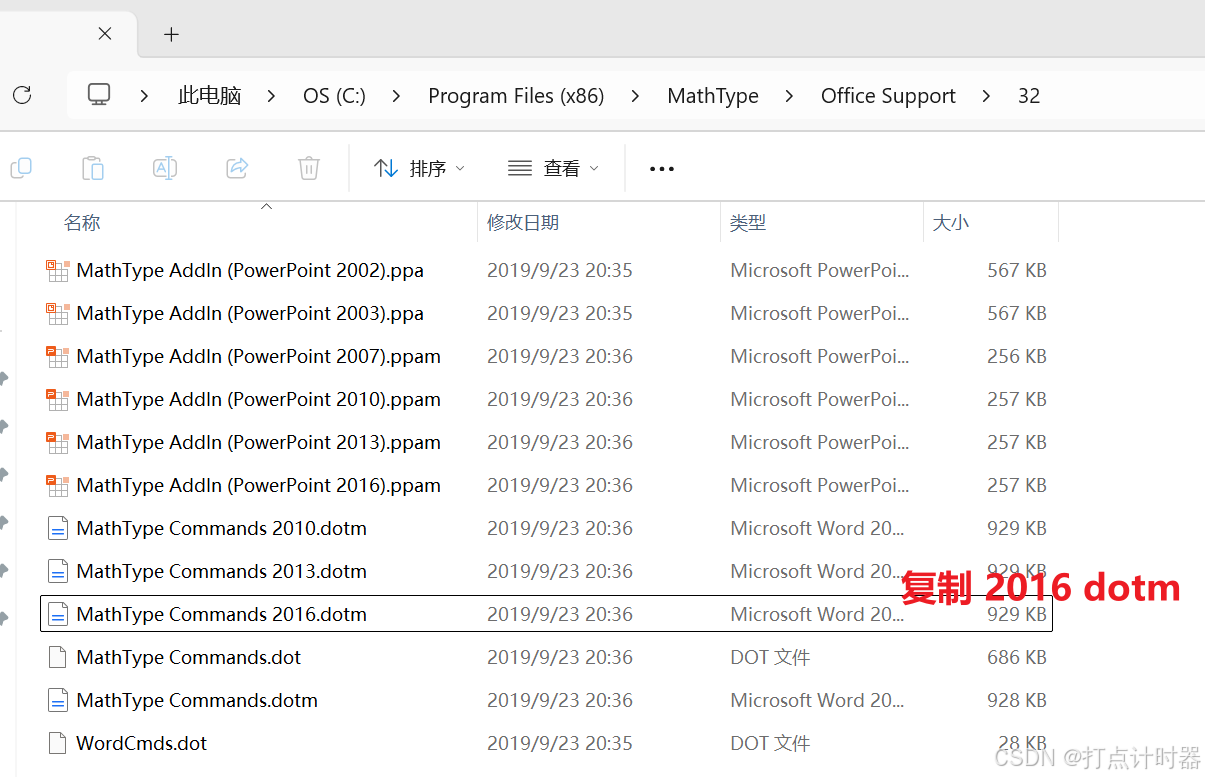Sort by the 大小 column header

coord(950,223)
